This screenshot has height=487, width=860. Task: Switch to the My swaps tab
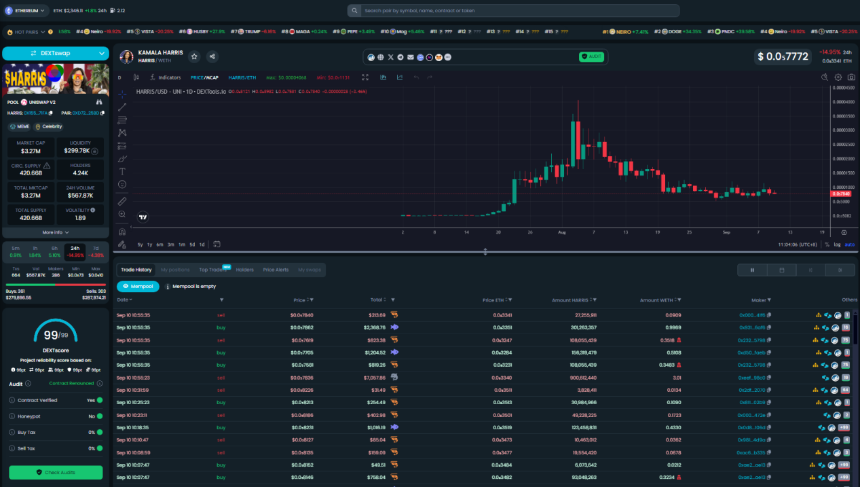point(309,270)
